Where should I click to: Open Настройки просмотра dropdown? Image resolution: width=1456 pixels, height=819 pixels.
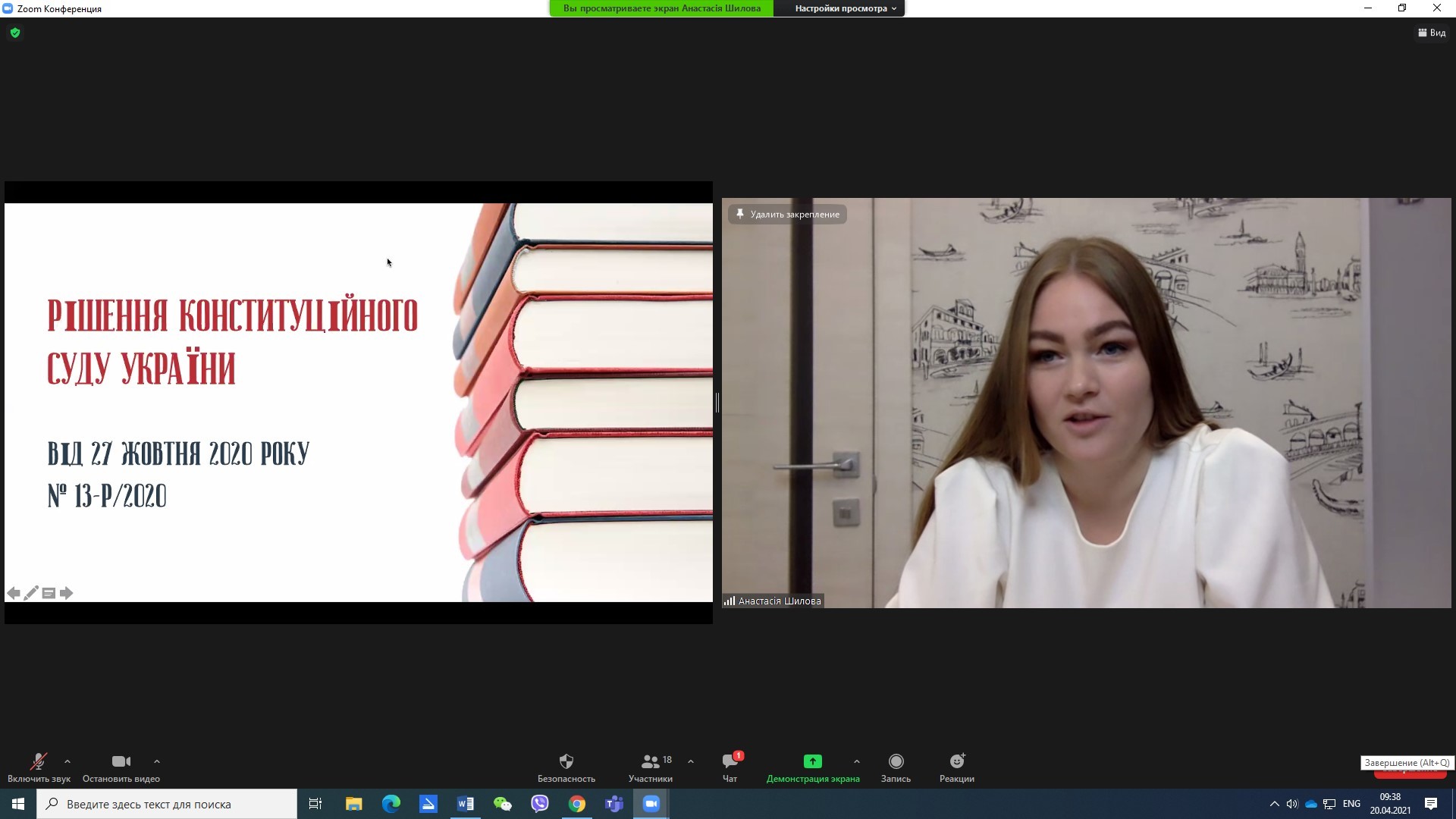[845, 8]
